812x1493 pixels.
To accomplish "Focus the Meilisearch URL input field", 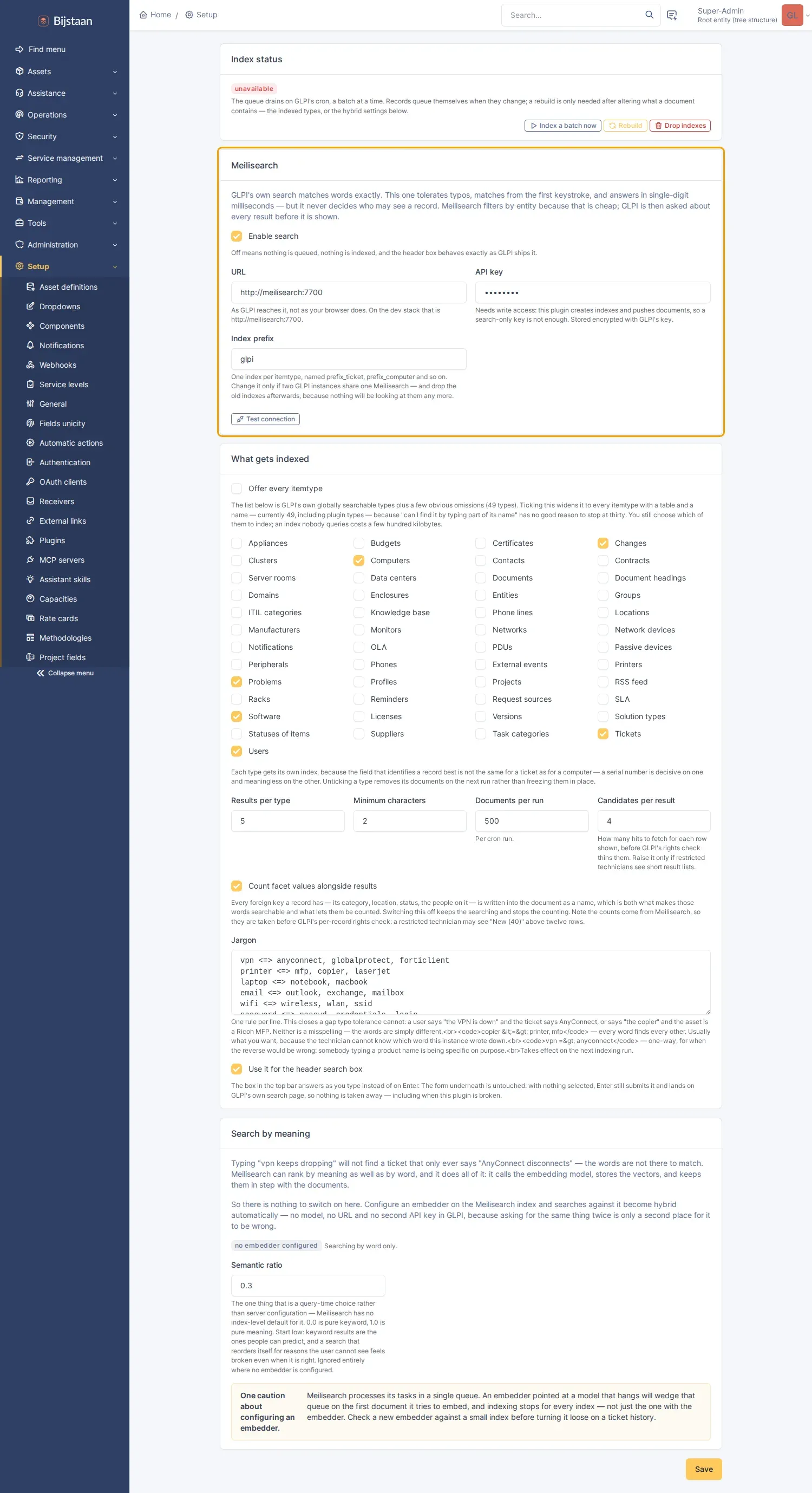I will [349, 292].
